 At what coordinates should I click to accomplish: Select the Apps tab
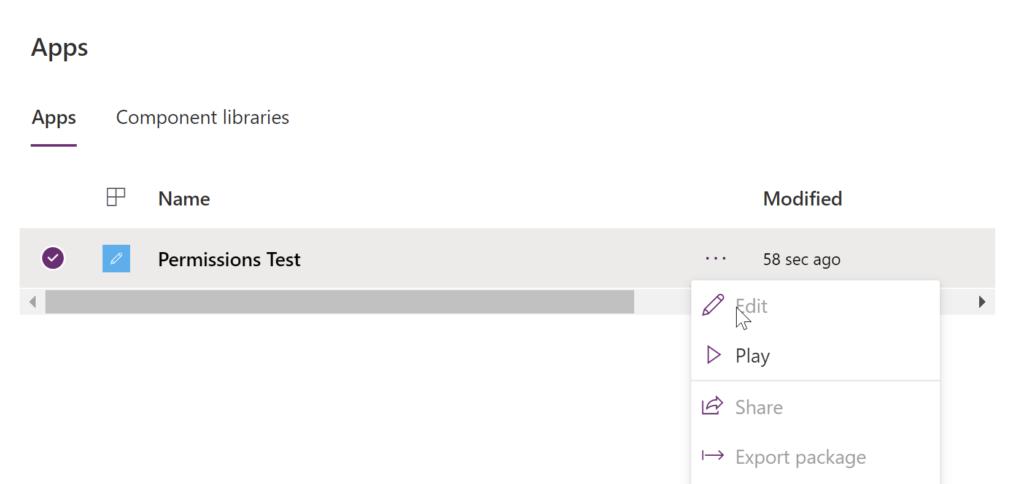54,118
